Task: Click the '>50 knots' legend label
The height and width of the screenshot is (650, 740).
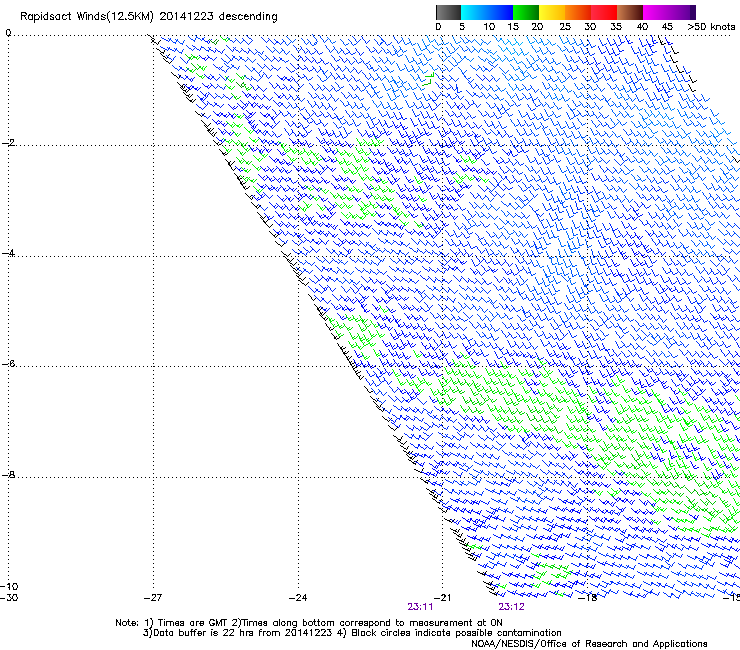Action: pyautogui.click(x=711, y=27)
